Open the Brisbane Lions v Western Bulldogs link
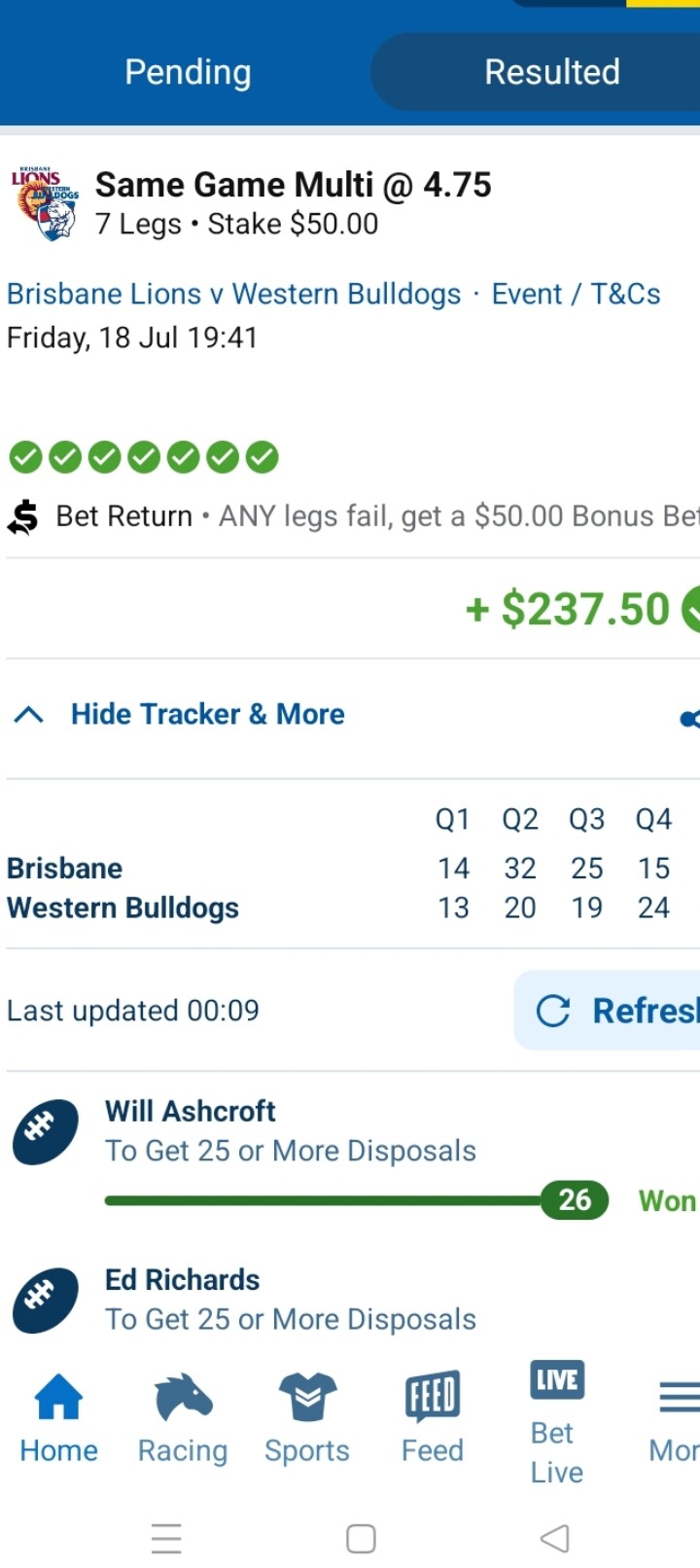Viewport: 700px width, 1568px height. click(233, 294)
